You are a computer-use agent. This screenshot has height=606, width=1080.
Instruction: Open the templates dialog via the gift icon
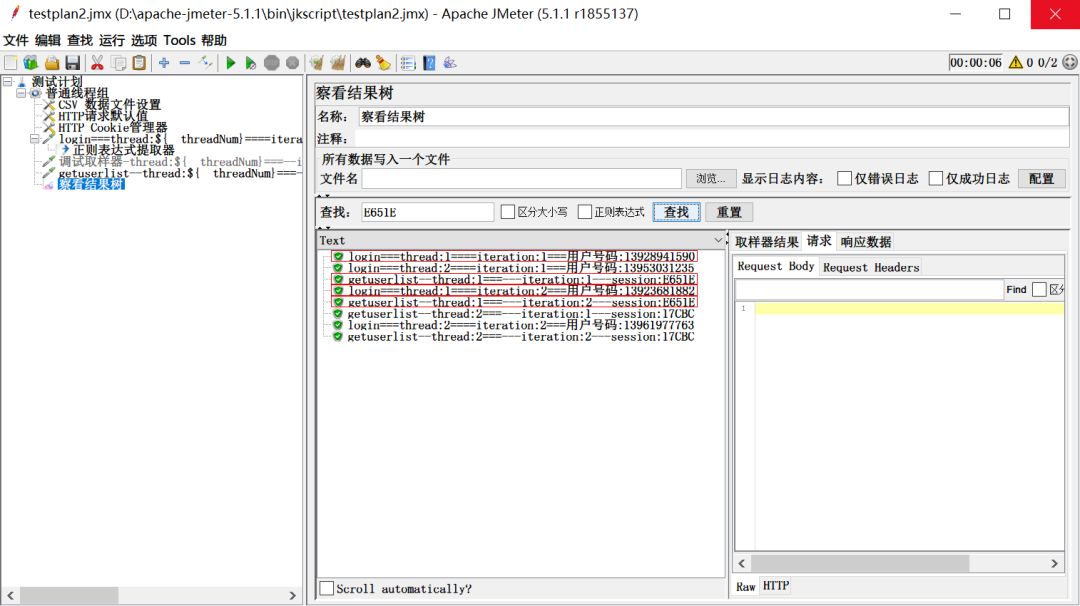(31, 62)
